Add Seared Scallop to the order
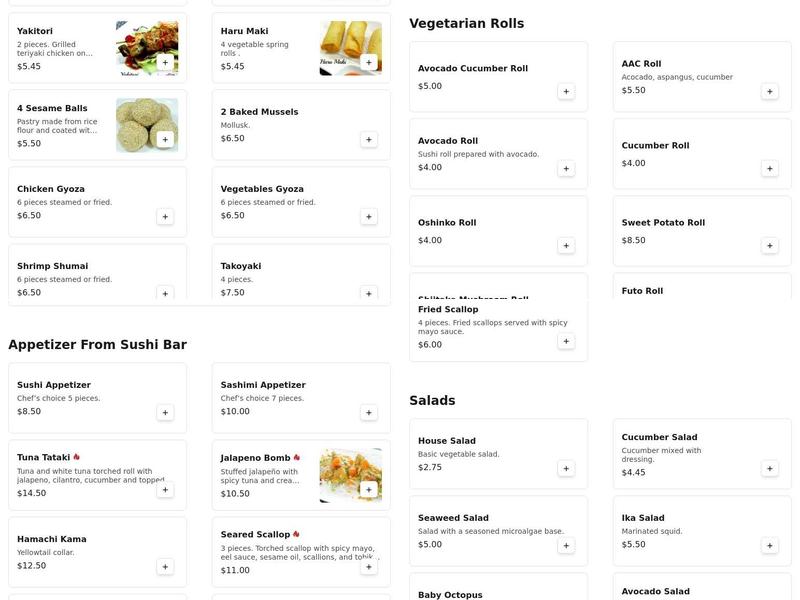This screenshot has width=800, height=600. [369, 566]
